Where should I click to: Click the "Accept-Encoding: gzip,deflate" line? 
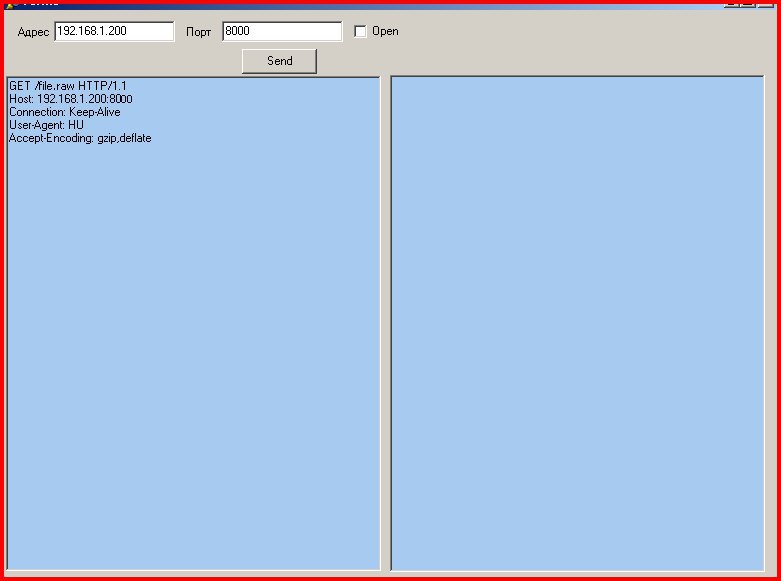tap(80, 138)
